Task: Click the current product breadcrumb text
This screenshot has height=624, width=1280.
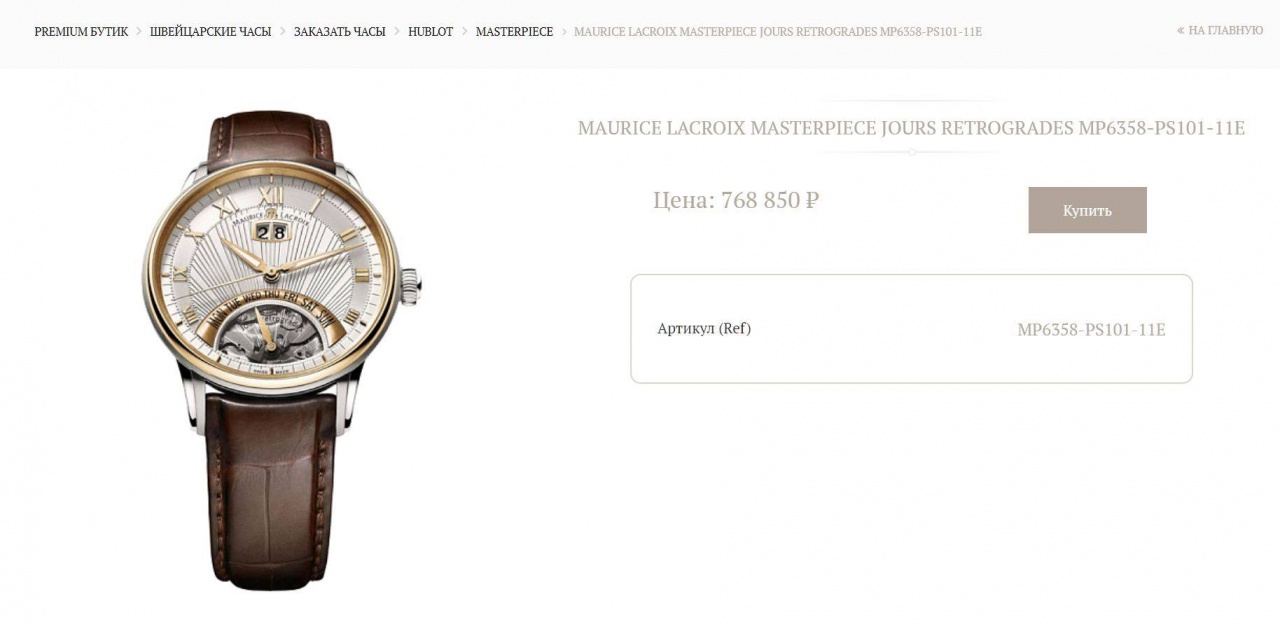Action: click(x=778, y=32)
